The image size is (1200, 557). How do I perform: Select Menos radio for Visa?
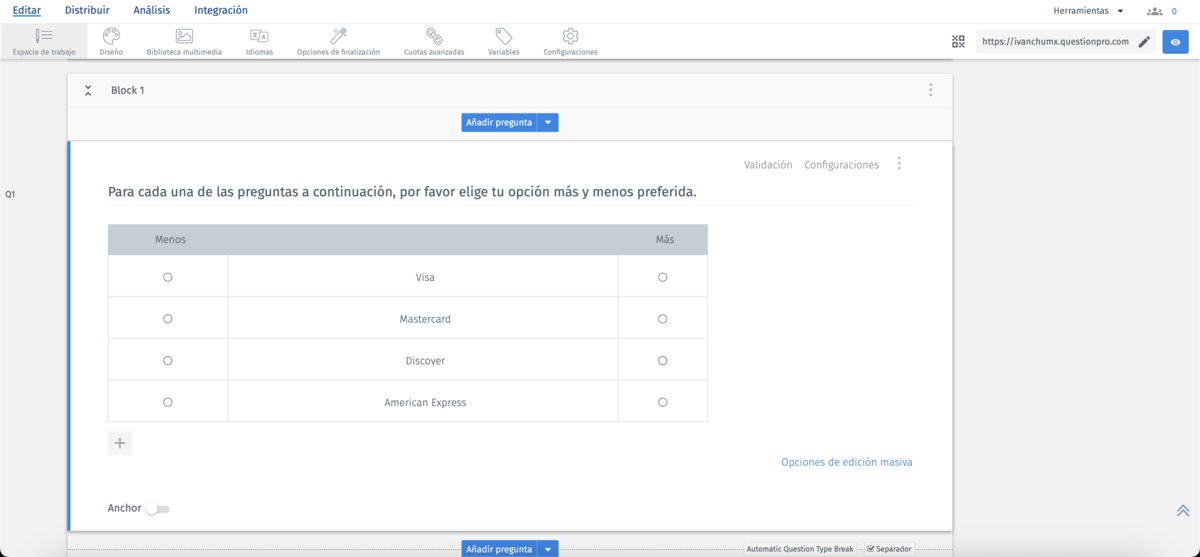click(168, 277)
